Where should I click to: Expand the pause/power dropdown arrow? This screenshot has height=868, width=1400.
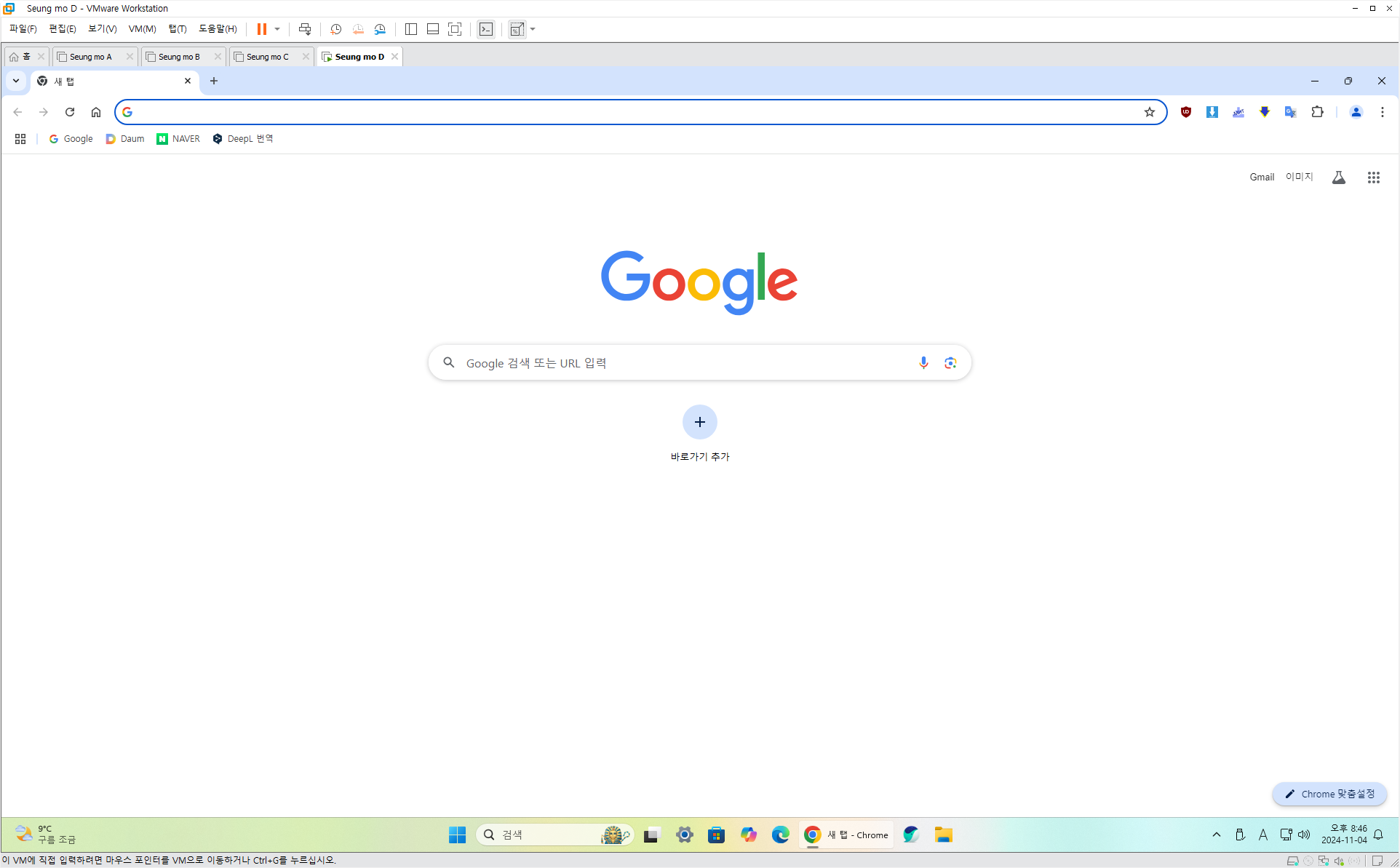coord(277,29)
